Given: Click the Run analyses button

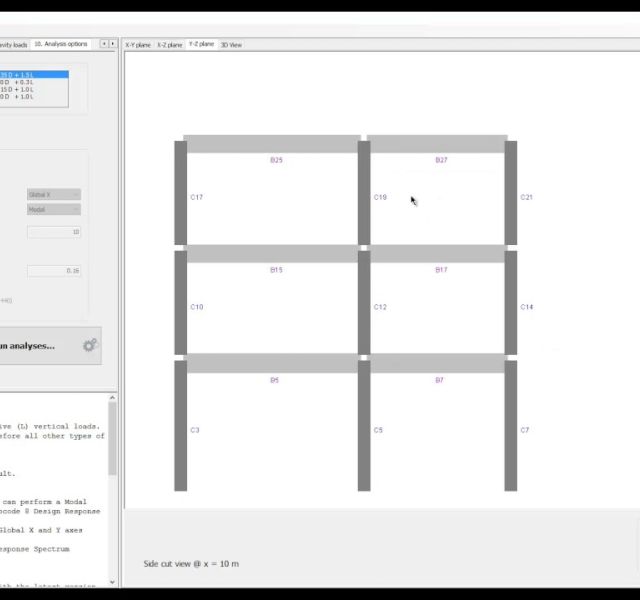Looking at the screenshot, I should 50,346.
